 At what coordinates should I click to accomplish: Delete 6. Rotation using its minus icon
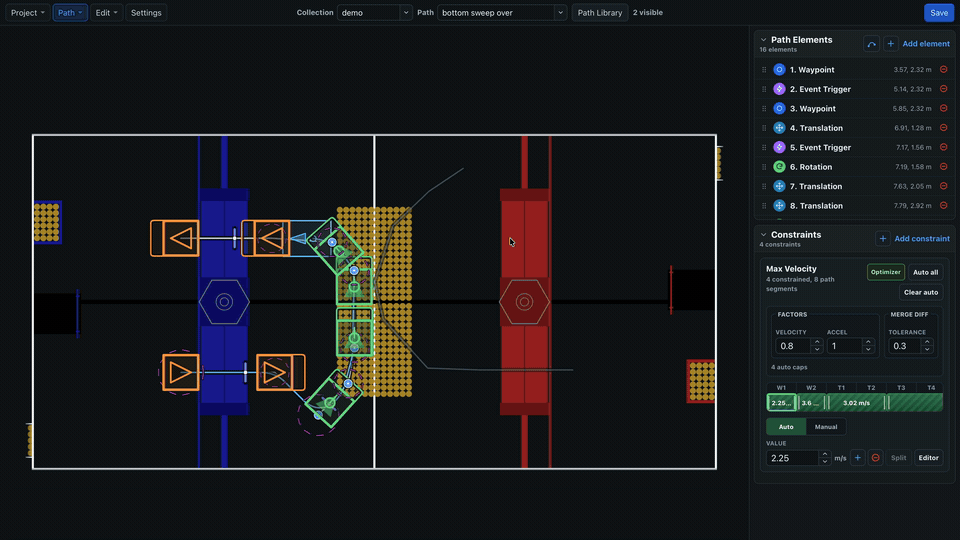tap(943, 167)
